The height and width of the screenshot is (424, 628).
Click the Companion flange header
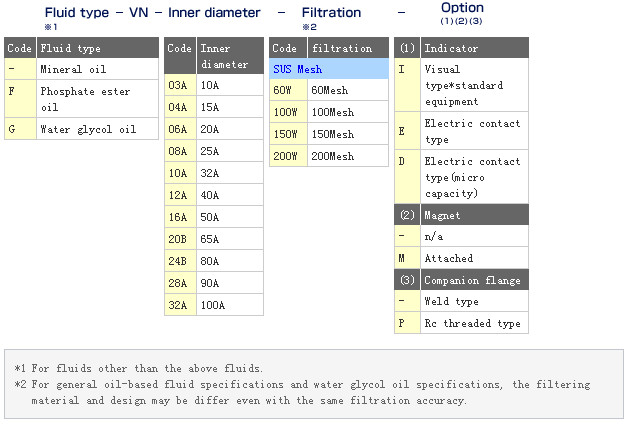[473, 279]
